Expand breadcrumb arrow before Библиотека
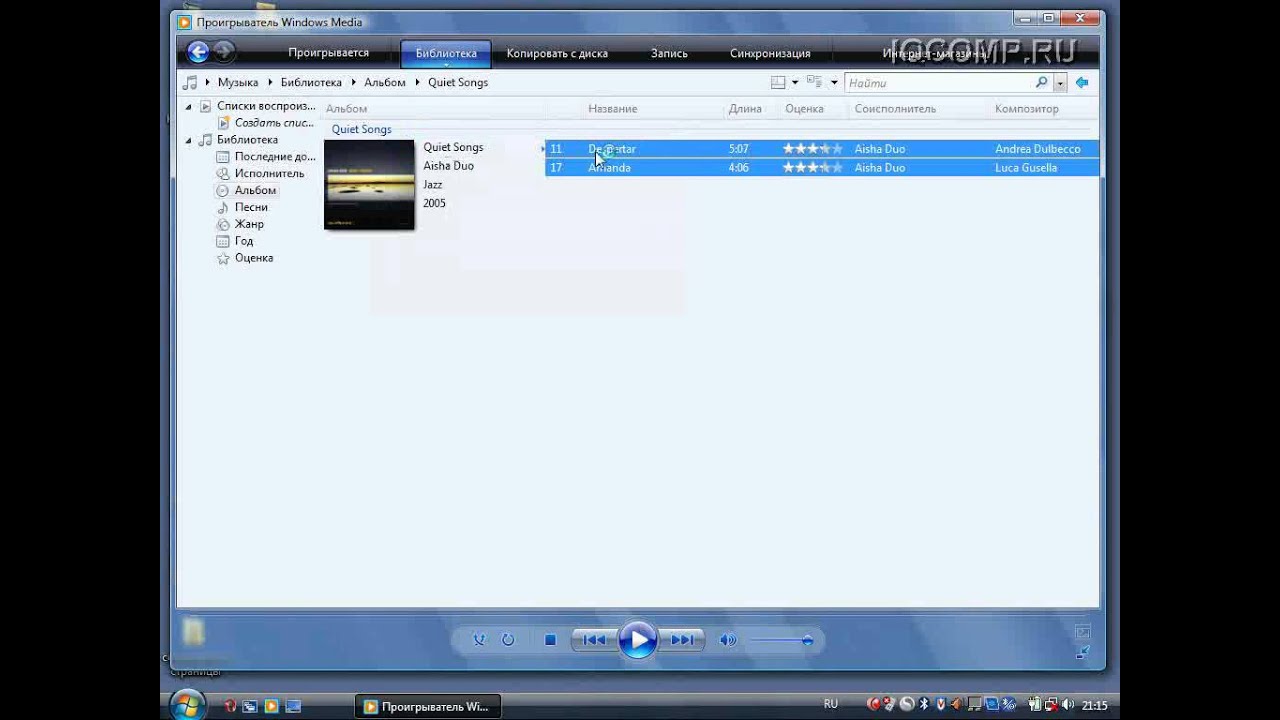The image size is (1280, 720). pyautogui.click(x=270, y=82)
